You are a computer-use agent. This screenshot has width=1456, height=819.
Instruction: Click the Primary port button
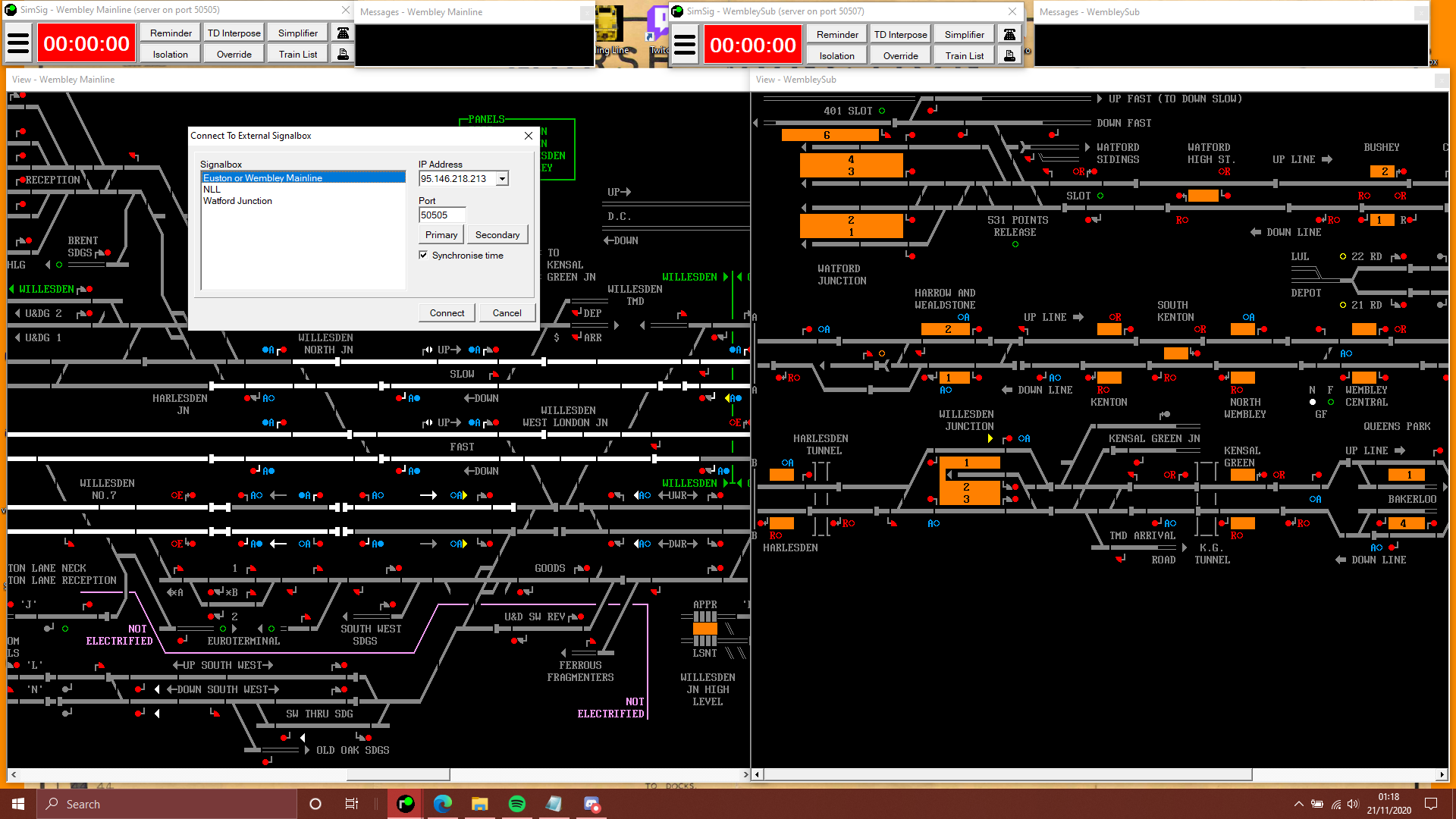[x=441, y=234]
